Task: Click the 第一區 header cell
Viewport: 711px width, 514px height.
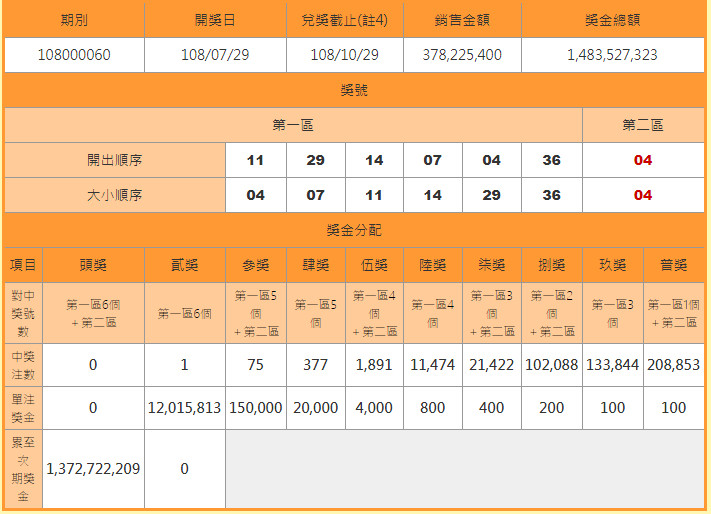Action: coord(293,125)
